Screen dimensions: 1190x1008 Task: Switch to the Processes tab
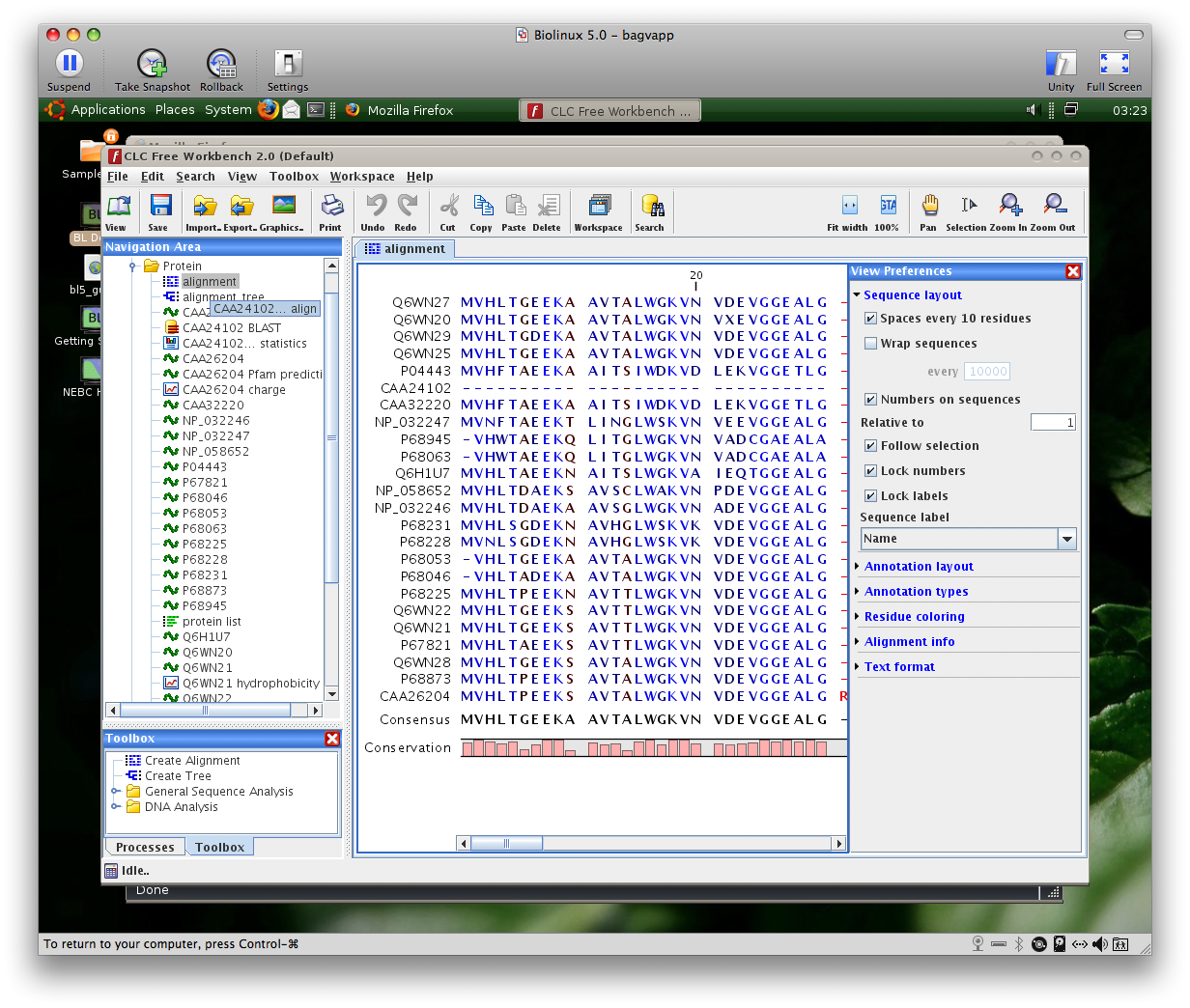pyautogui.click(x=145, y=848)
